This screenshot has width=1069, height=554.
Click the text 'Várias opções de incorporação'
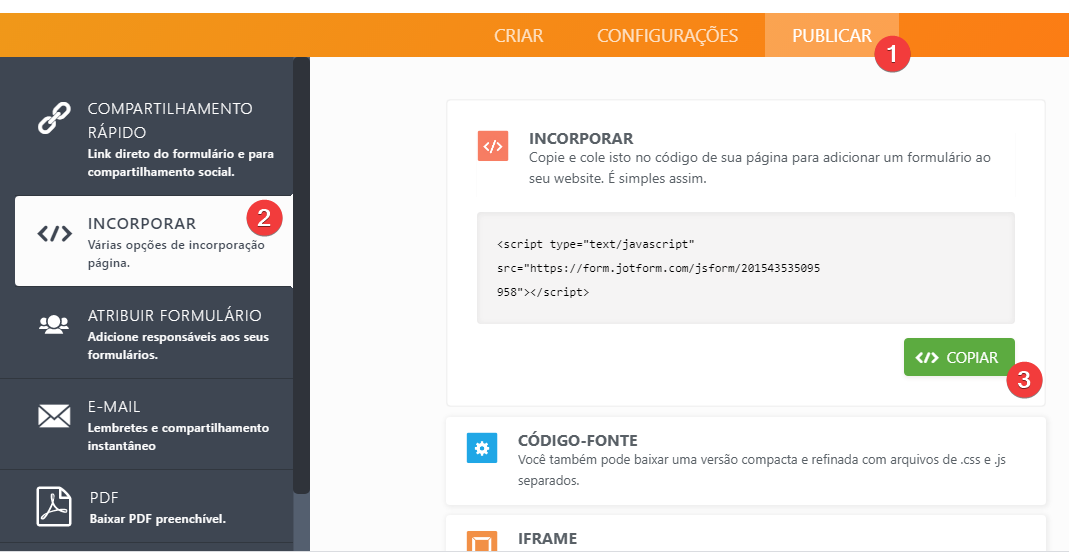[x=176, y=245]
